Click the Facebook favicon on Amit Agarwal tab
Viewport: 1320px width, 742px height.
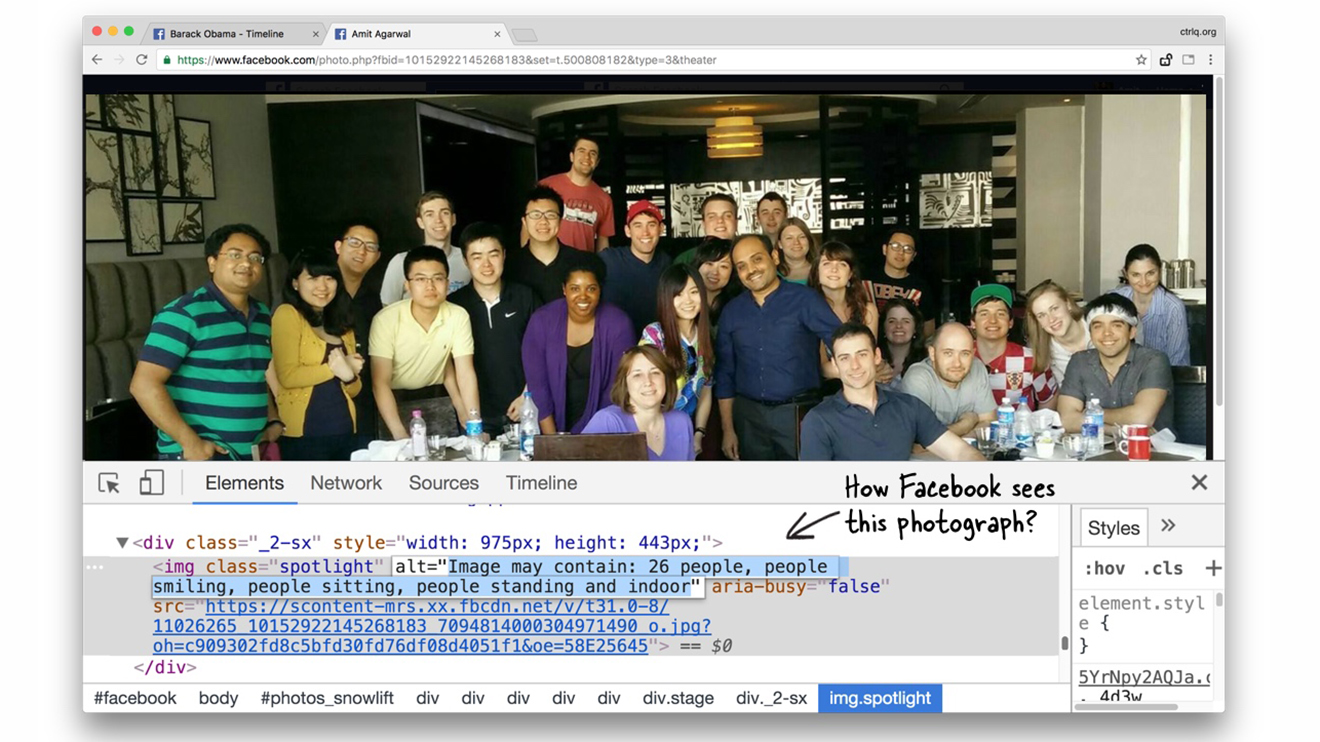340,34
